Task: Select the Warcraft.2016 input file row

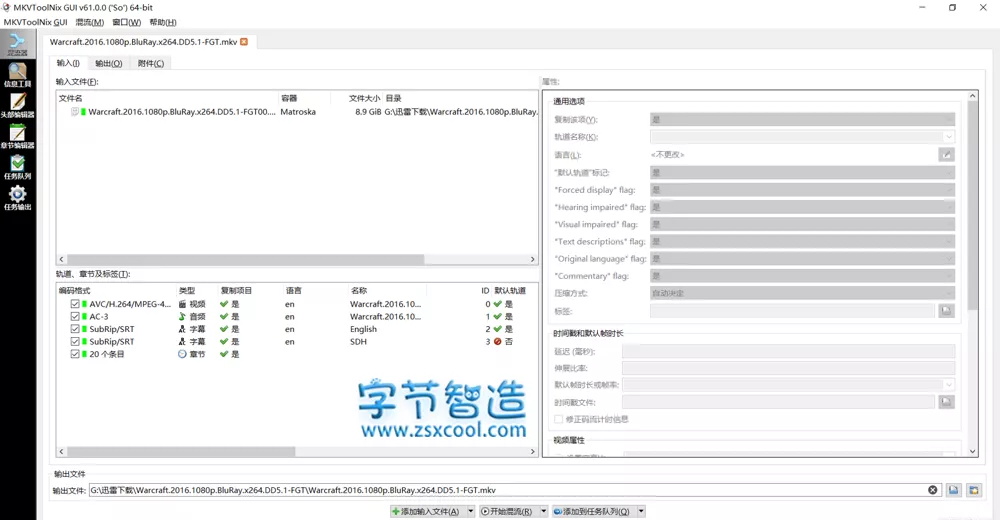Action: pyautogui.click(x=297, y=112)
